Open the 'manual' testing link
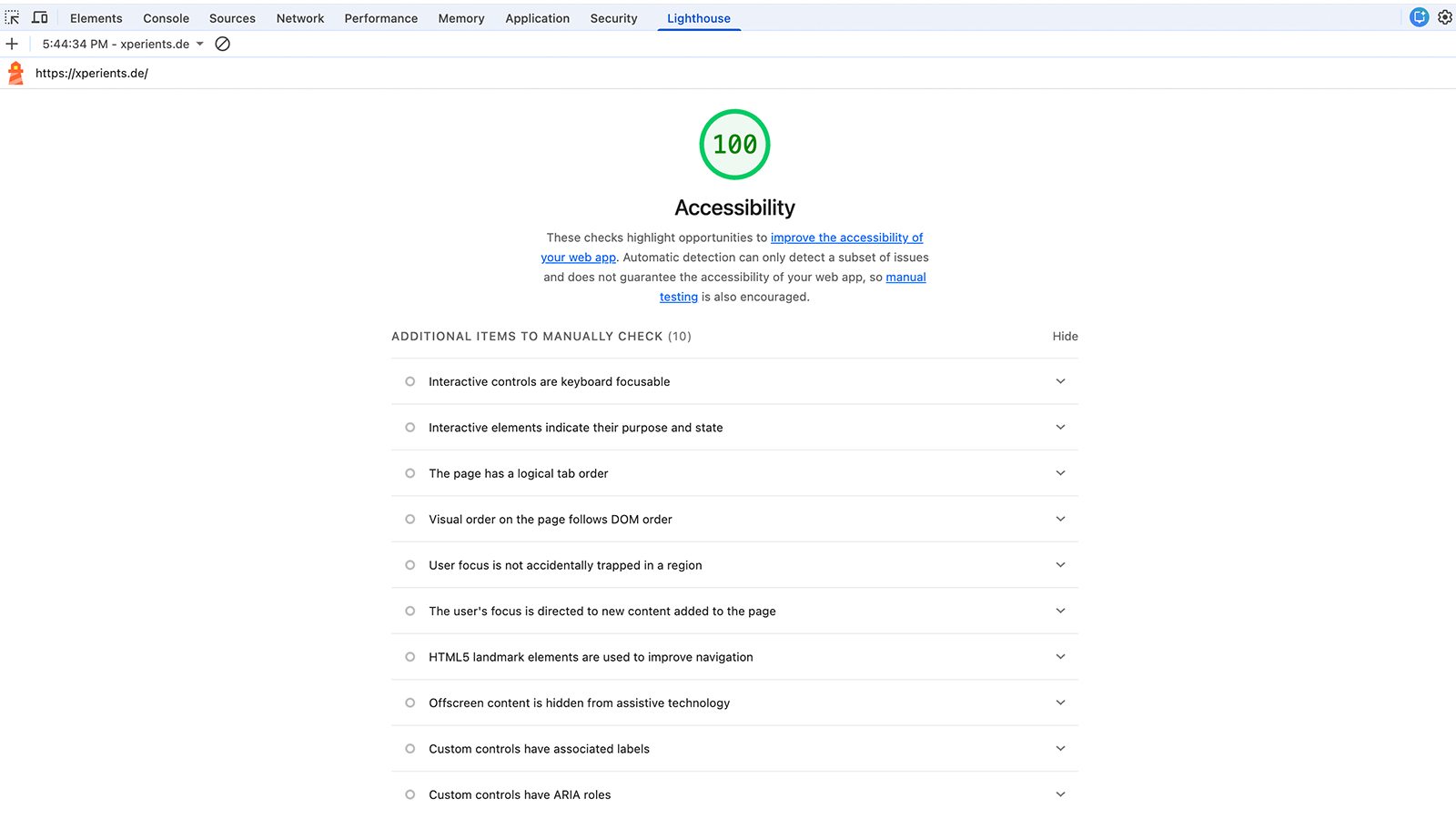 pyautogui.click(x=906, y=278)
